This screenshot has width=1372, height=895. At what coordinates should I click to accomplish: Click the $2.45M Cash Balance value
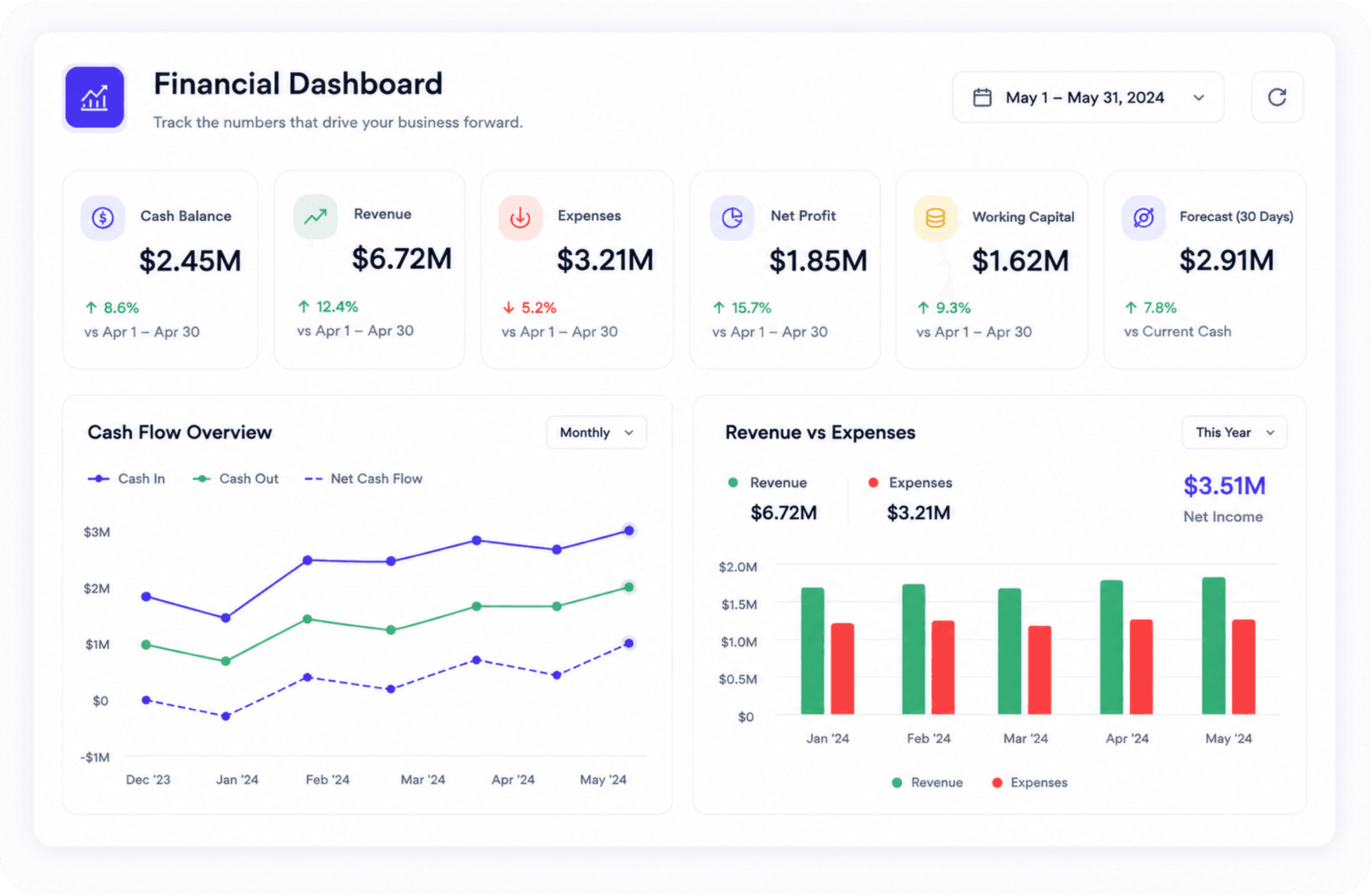click(190, 261)
